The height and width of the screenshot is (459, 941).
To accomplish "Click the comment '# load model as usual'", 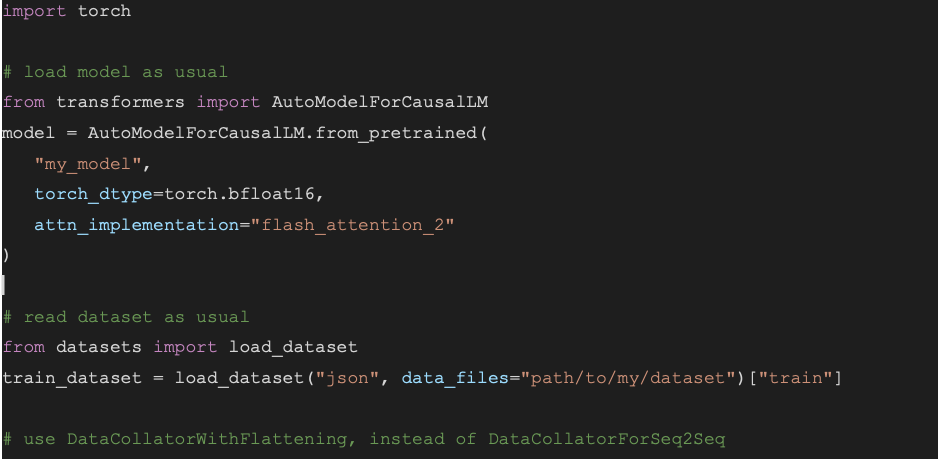I will point(115,72).
